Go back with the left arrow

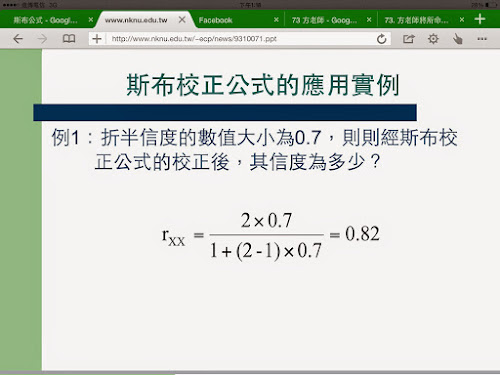18,39
